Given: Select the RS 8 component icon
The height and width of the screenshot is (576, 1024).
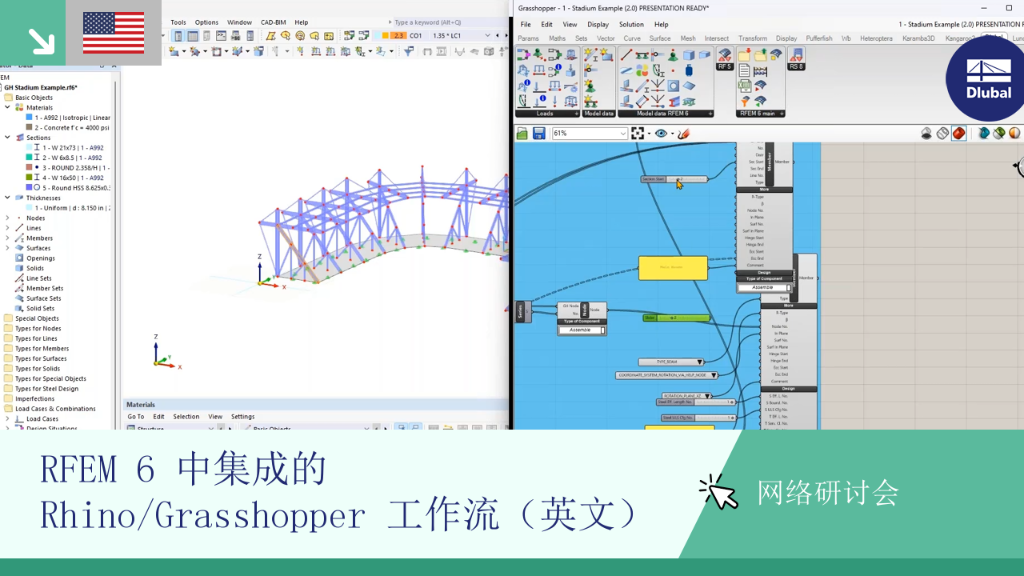Looking at the screenshot, I should click(x=796, y=59).
